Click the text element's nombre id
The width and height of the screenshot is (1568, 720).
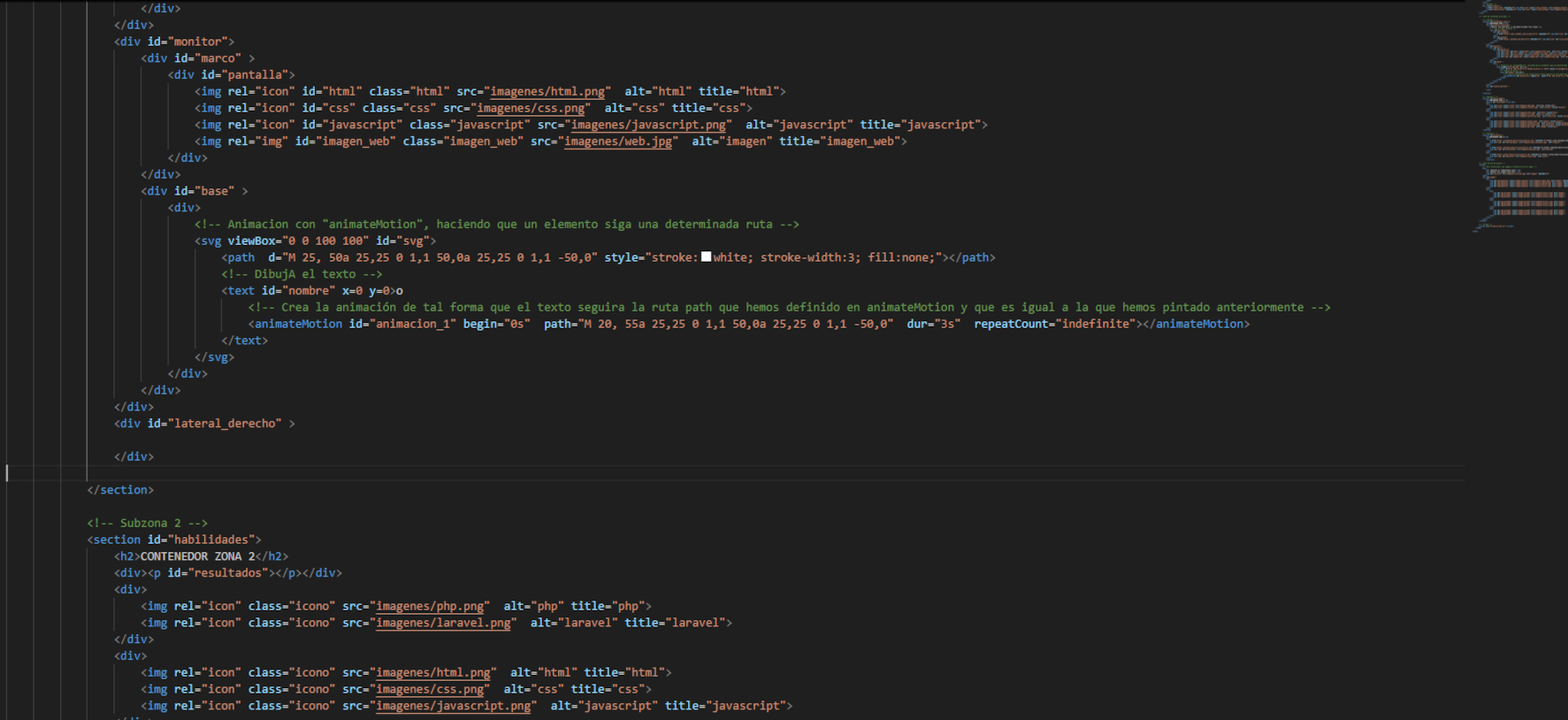[x=309, y=291]
